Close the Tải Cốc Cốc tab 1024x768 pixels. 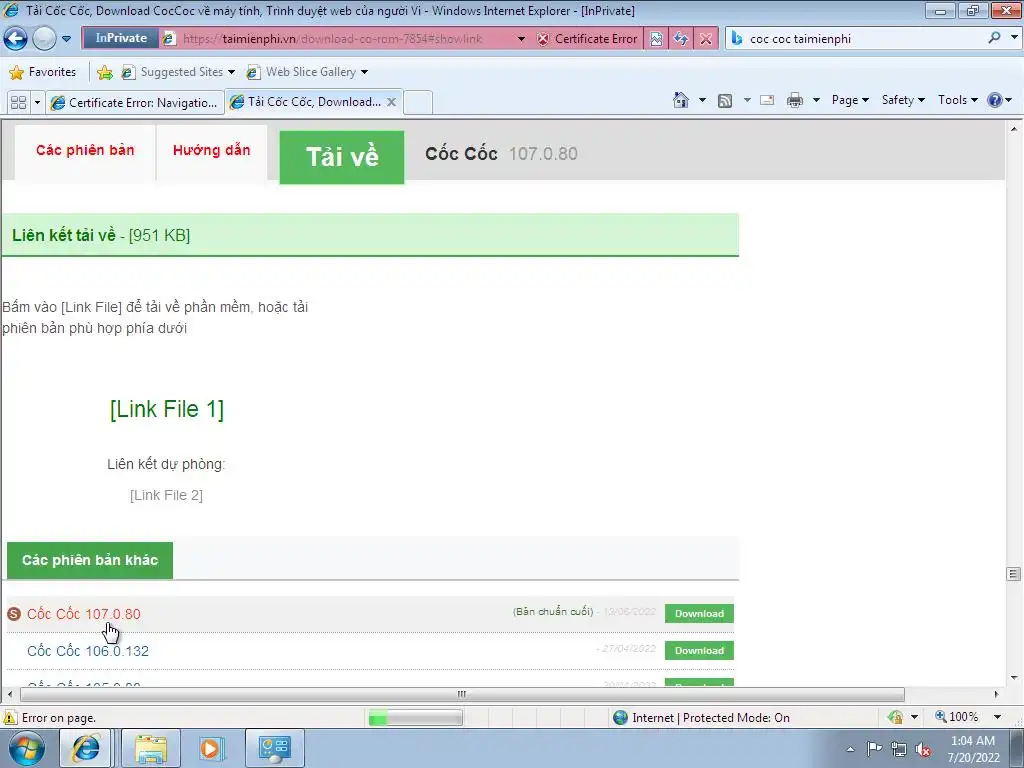[391, 102]
